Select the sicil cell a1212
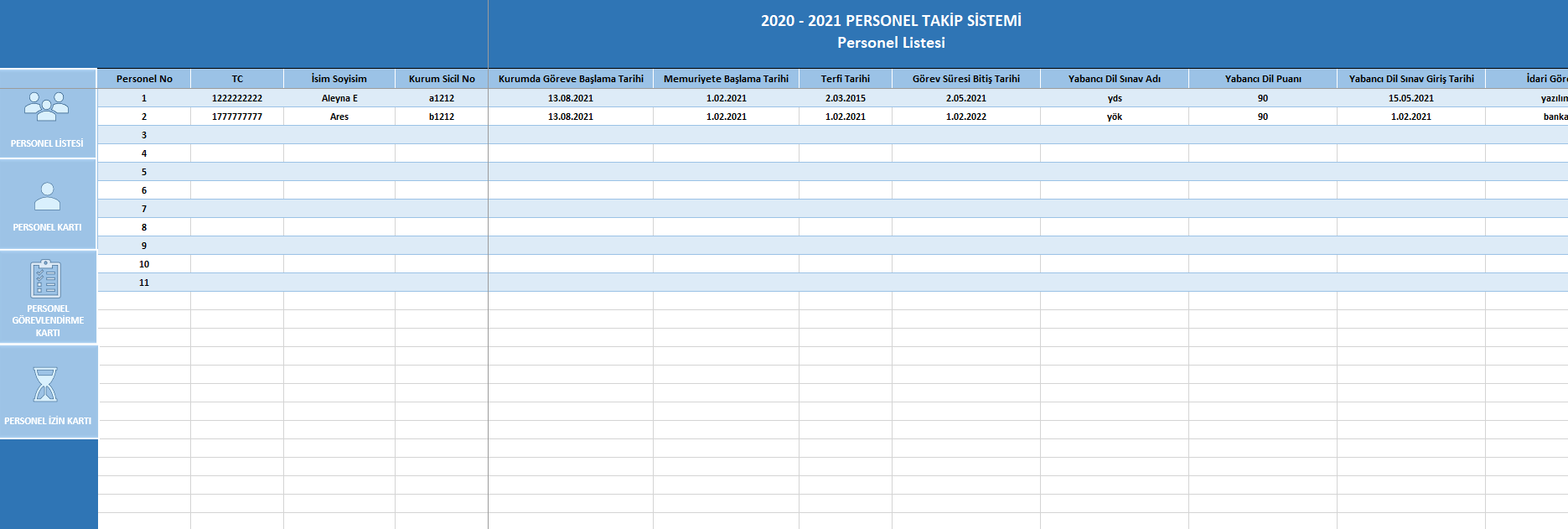Viewport: 1568px width, 529px height. coord(442,98)
